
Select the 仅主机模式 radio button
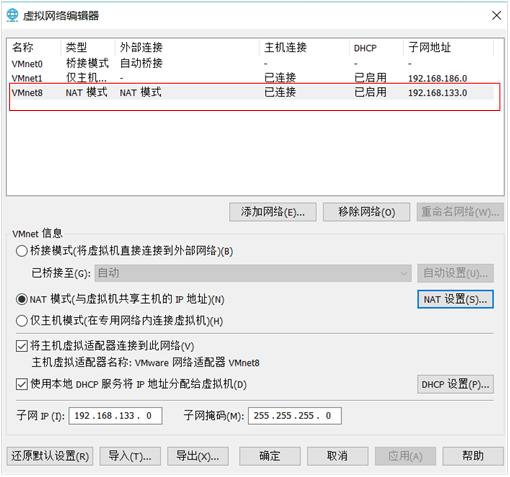click(x=22, y=321)
